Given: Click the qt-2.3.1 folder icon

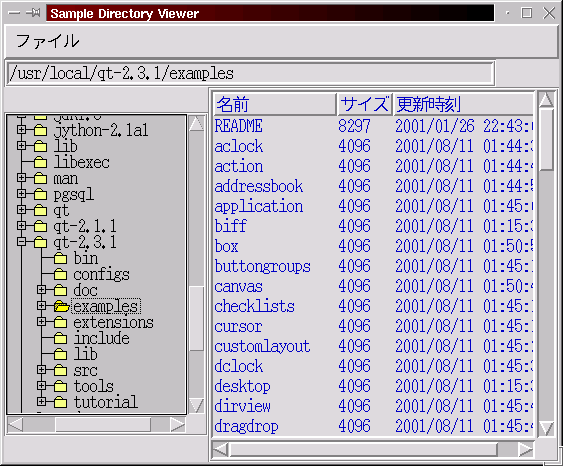Looking at the screenshot, I should coord(40,242).
